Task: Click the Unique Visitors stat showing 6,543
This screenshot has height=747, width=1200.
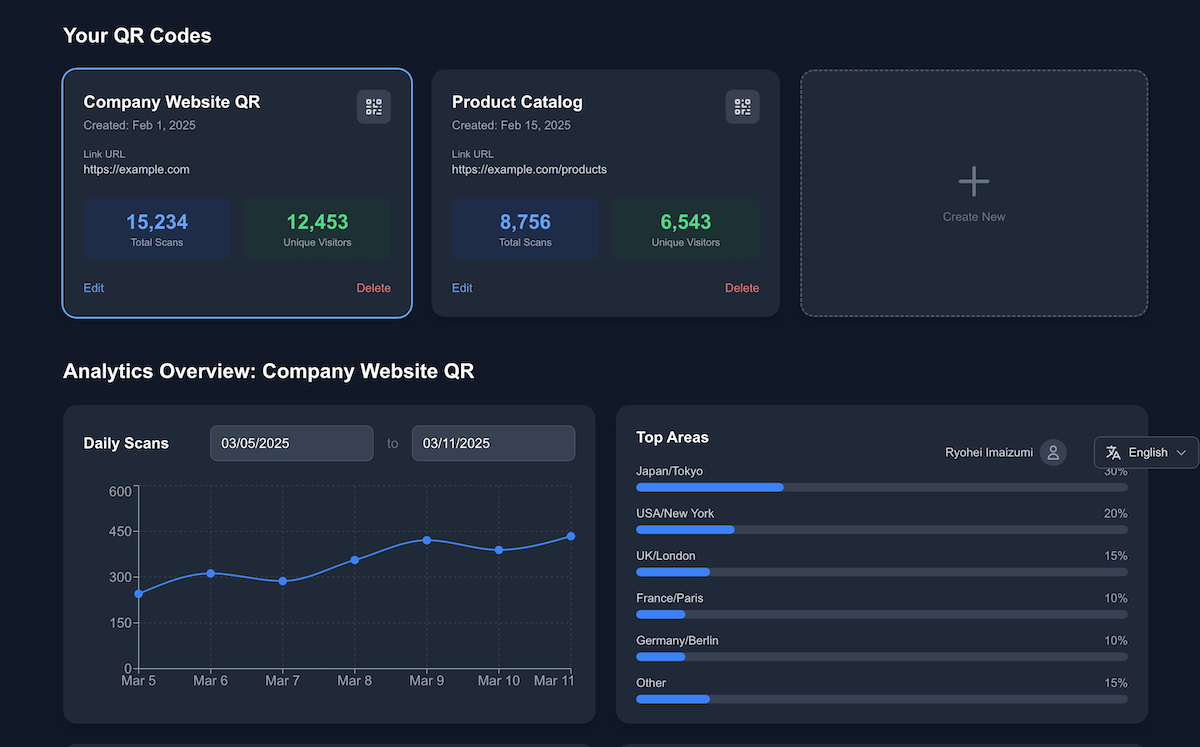Action: click(686, 228)
